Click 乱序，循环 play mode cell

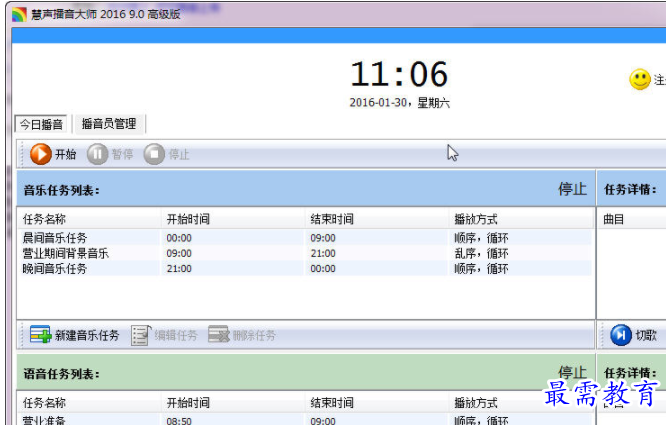click(x=481, y=253)
